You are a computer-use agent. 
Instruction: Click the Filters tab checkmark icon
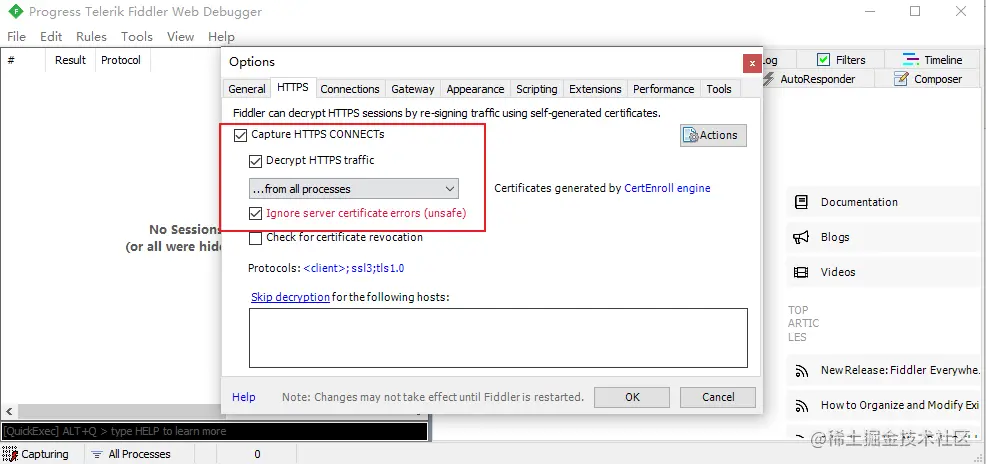click(x=823, y=60)
